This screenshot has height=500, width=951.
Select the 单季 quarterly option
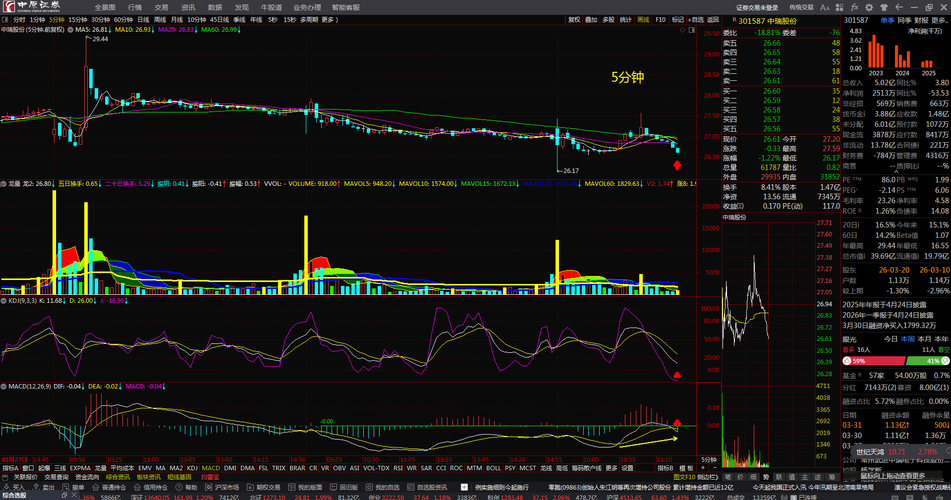(x=887, y=20)
